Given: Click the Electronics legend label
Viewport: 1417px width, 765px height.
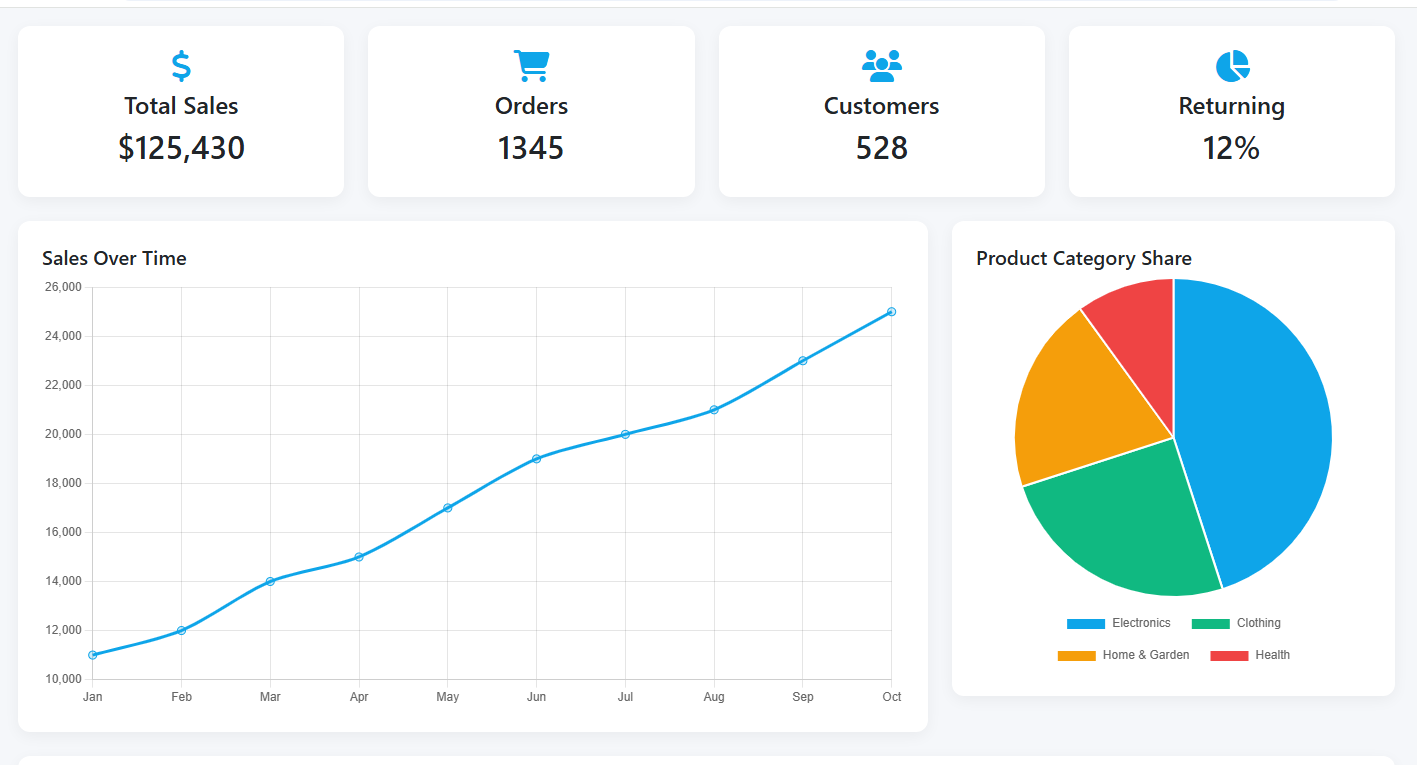Looking at the screenshot, I should coord(1141,623).
